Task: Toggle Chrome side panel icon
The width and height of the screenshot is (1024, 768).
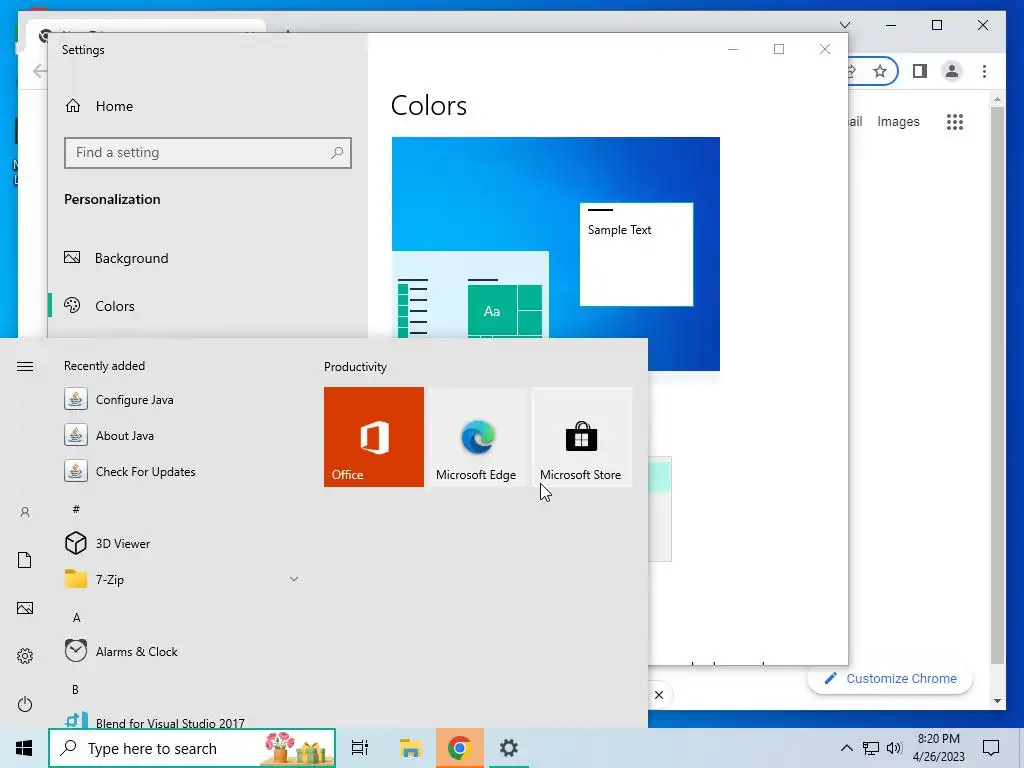Action: (920, 71)
